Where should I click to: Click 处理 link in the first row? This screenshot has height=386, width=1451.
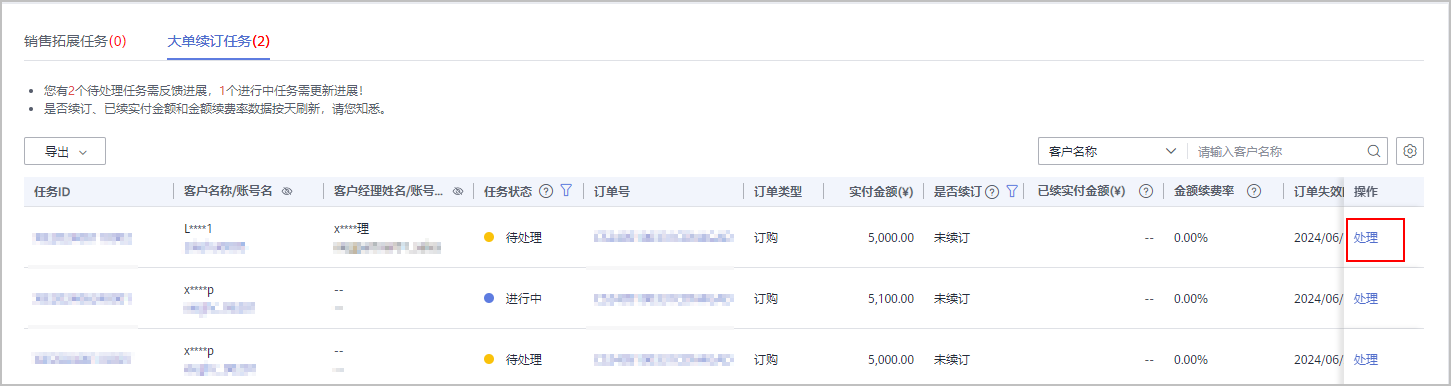[x=1365, y=237]
